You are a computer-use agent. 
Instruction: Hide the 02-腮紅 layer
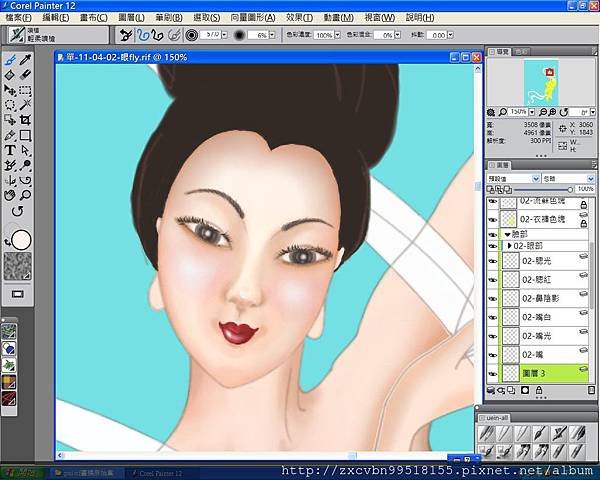pyautogui.click(x=493, y=280)
